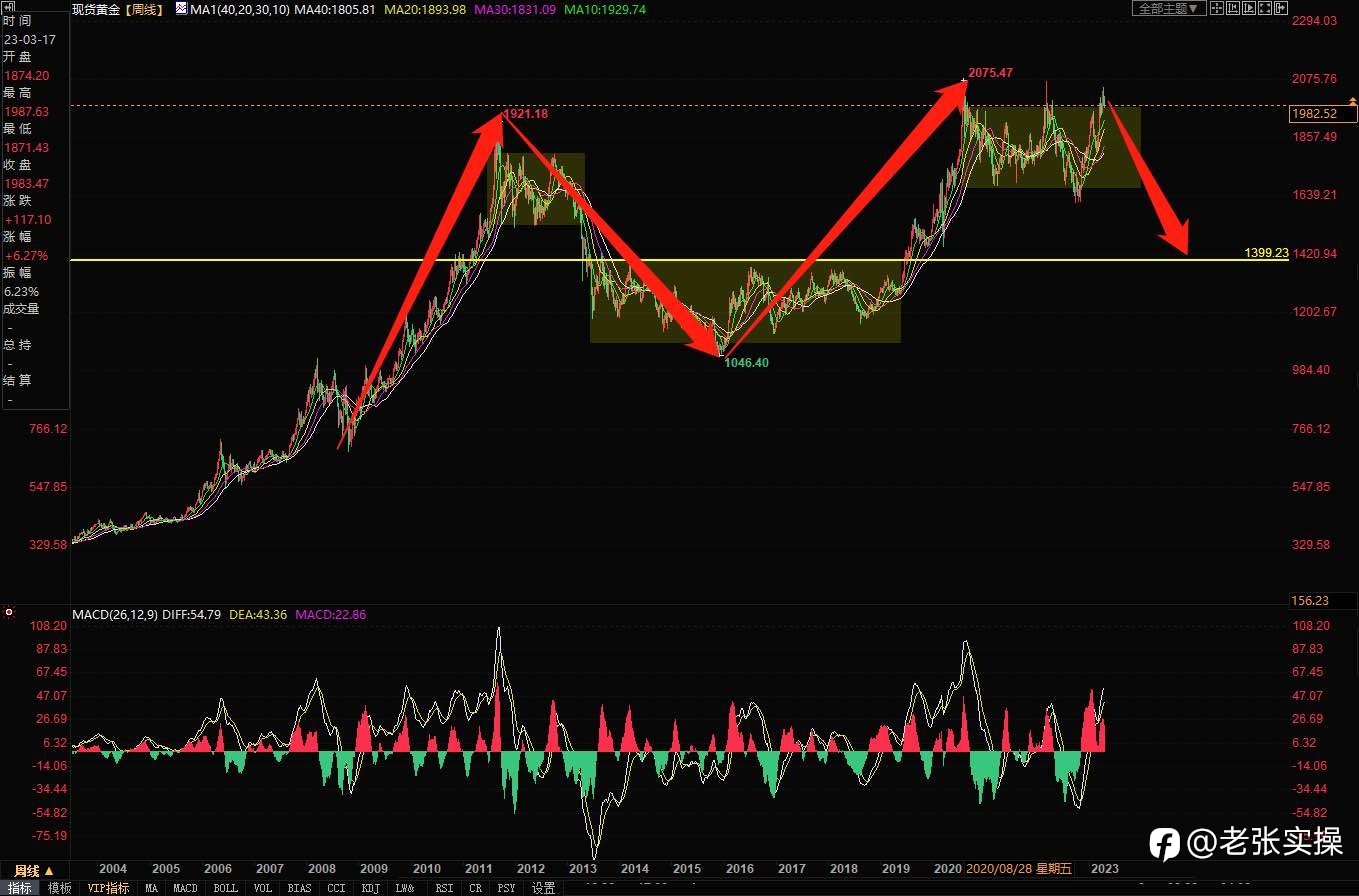Click the jump-to-start chart range icon

click(x=1233, y=8)
